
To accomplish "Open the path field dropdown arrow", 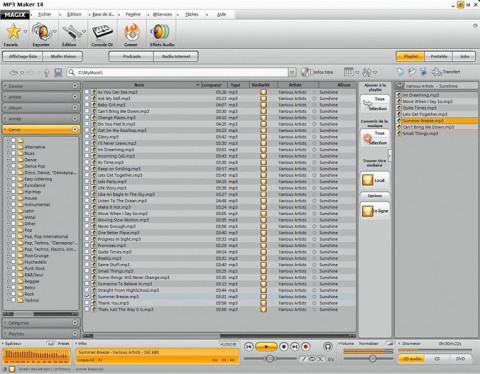I will click(292, 72).
